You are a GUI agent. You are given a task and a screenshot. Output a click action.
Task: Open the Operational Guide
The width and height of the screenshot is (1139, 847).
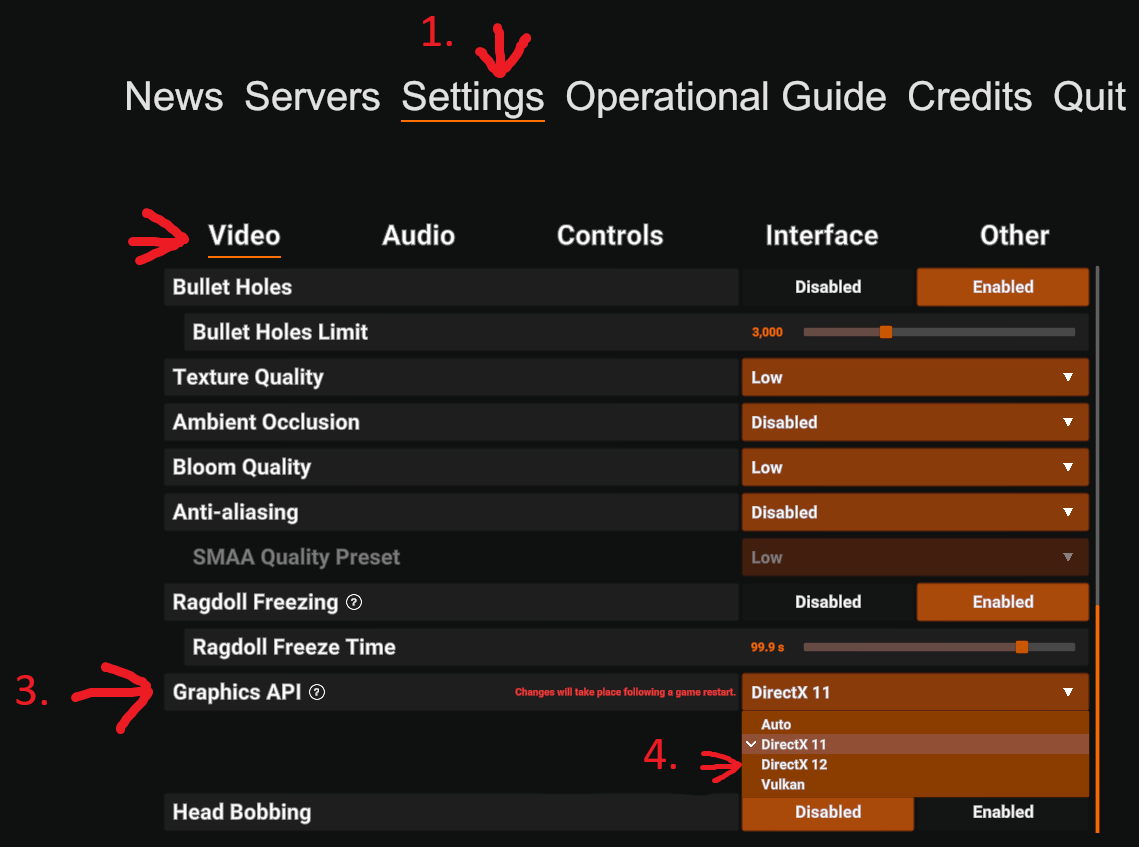726,97
